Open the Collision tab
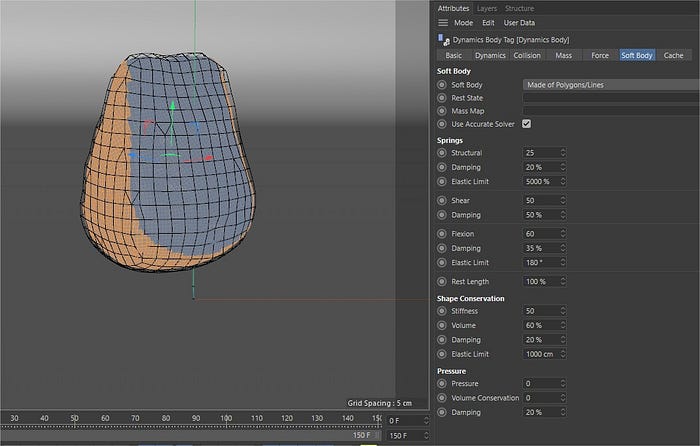Viewport: 700px width, 446px height. coord(527,55)
